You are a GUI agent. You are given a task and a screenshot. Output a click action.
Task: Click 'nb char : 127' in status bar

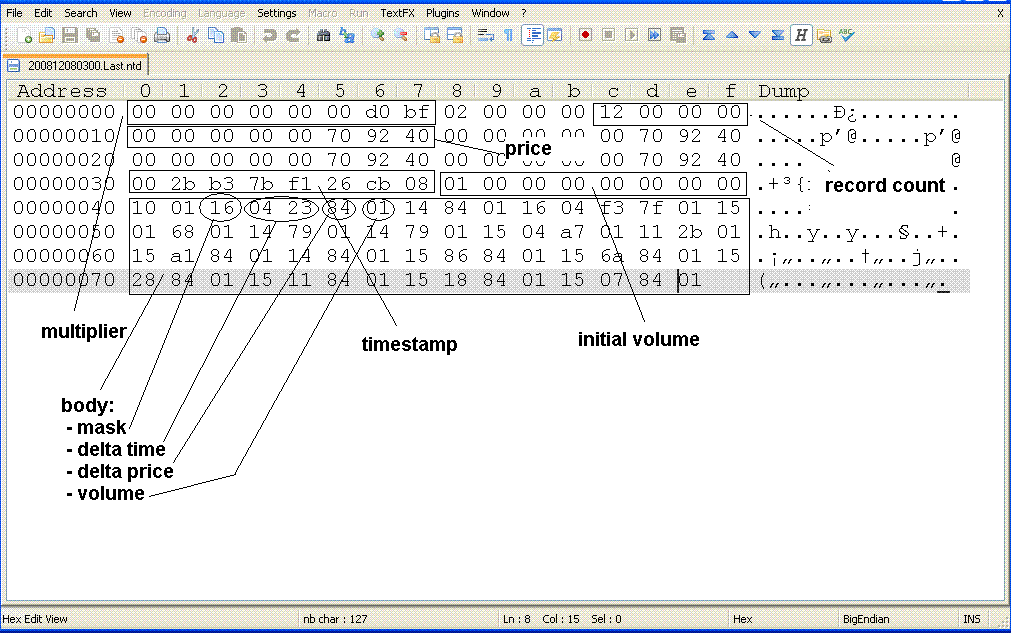point(335,619)
